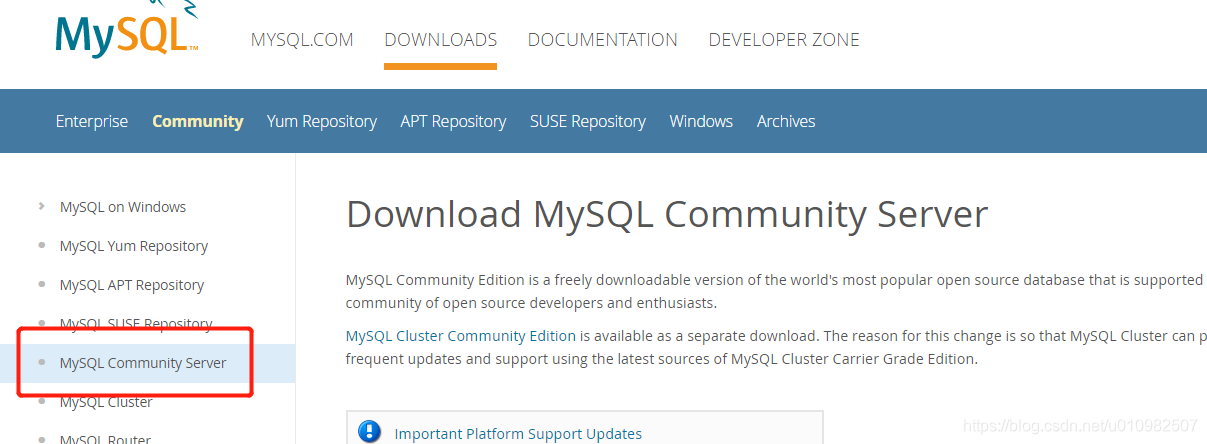Follow the MySQL Cluster Community Edition link
The image size is (1207, 444).
[x=461, y=335]
